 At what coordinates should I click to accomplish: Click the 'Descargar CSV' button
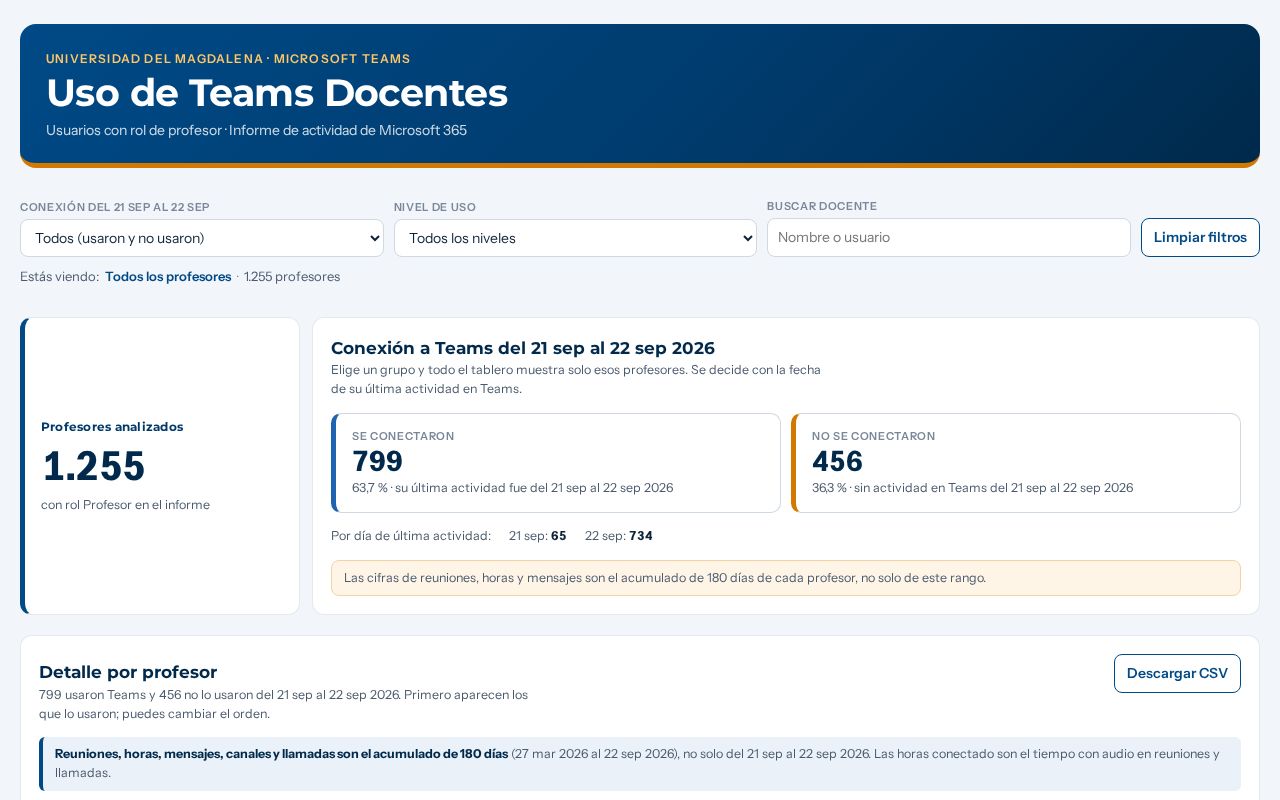(1177, 673)
